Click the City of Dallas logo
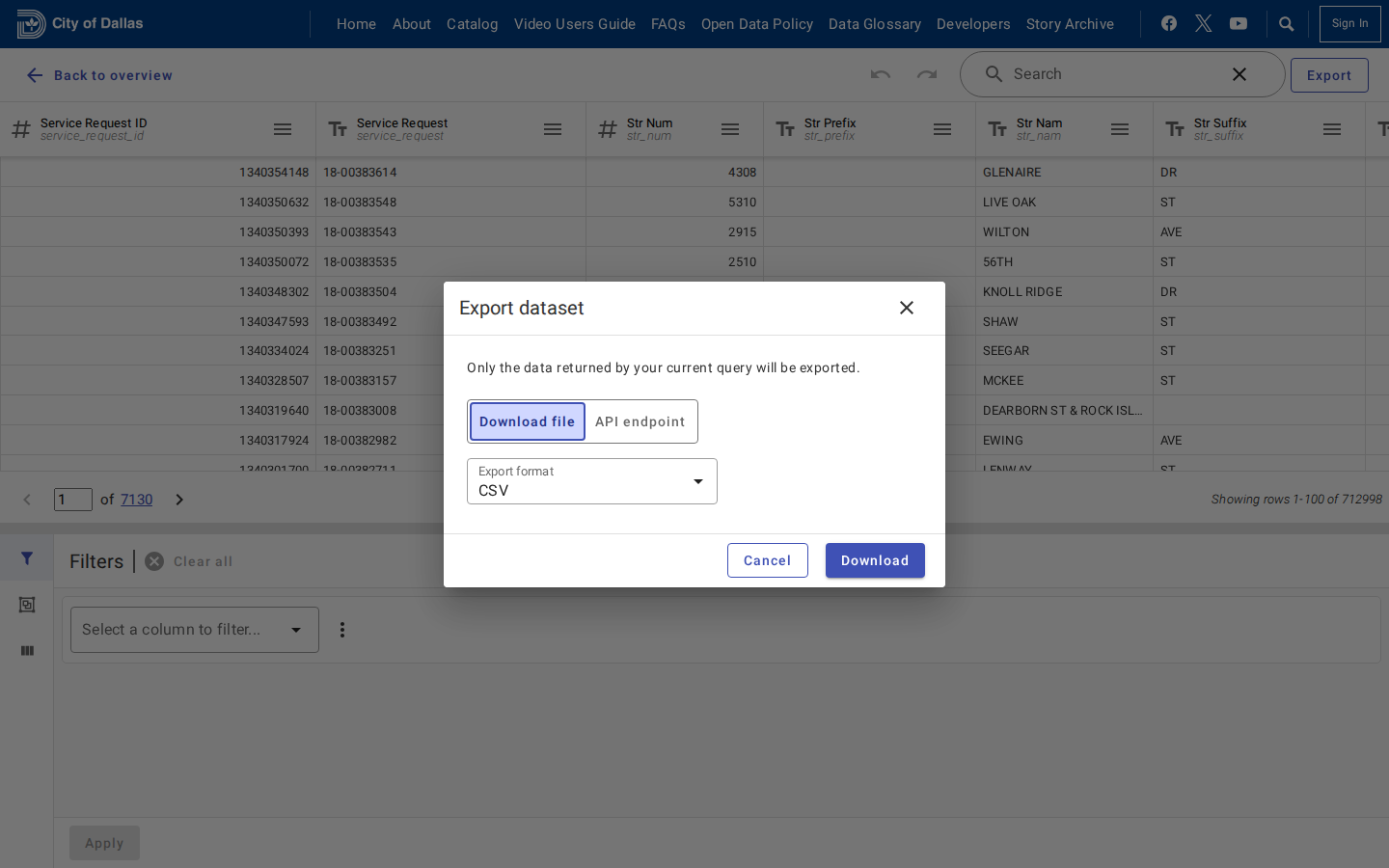The width and height of the screenshot is (1389, 868). coord(79,24)
